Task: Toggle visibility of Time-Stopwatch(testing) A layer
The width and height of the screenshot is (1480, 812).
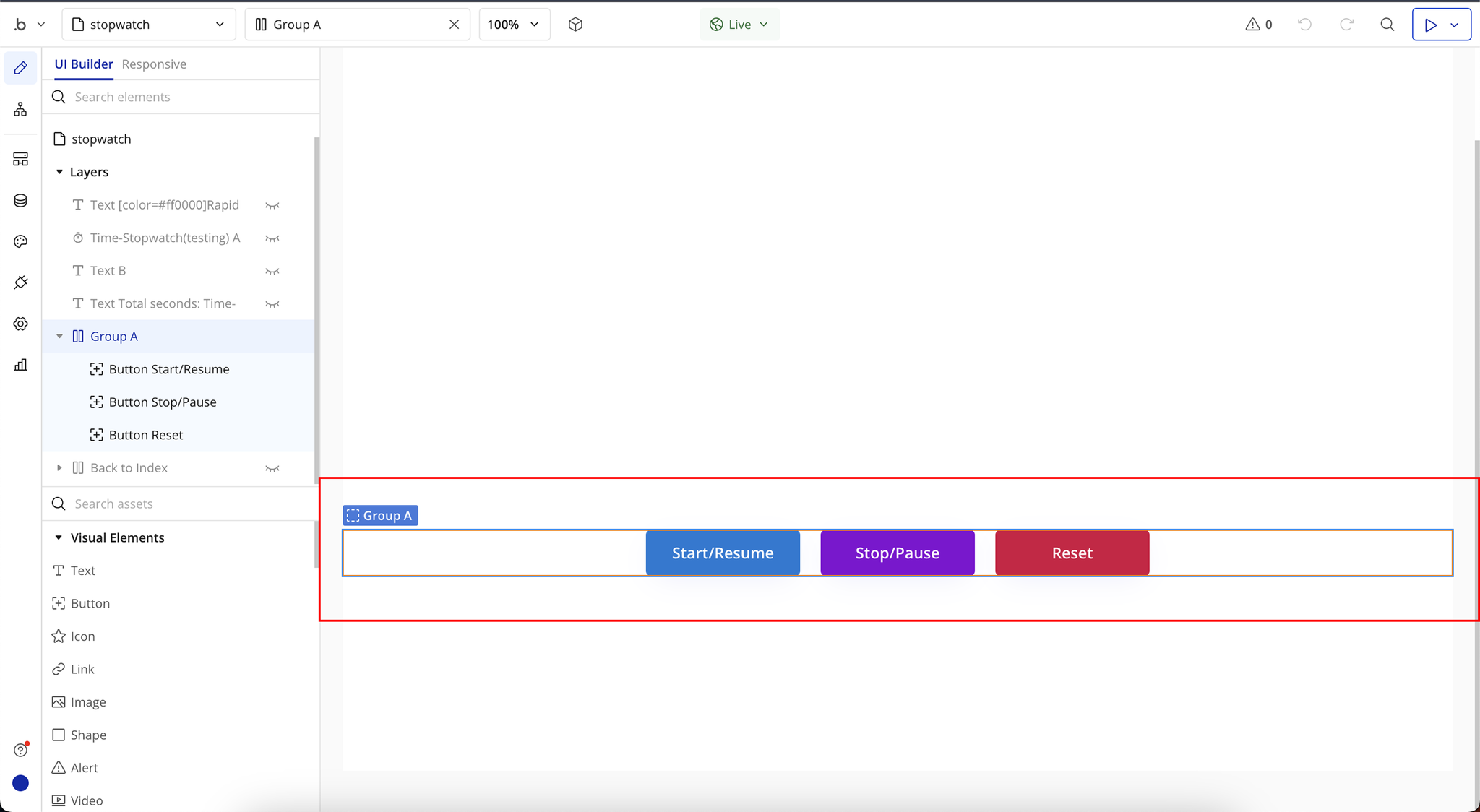Action: pos(272,238)
